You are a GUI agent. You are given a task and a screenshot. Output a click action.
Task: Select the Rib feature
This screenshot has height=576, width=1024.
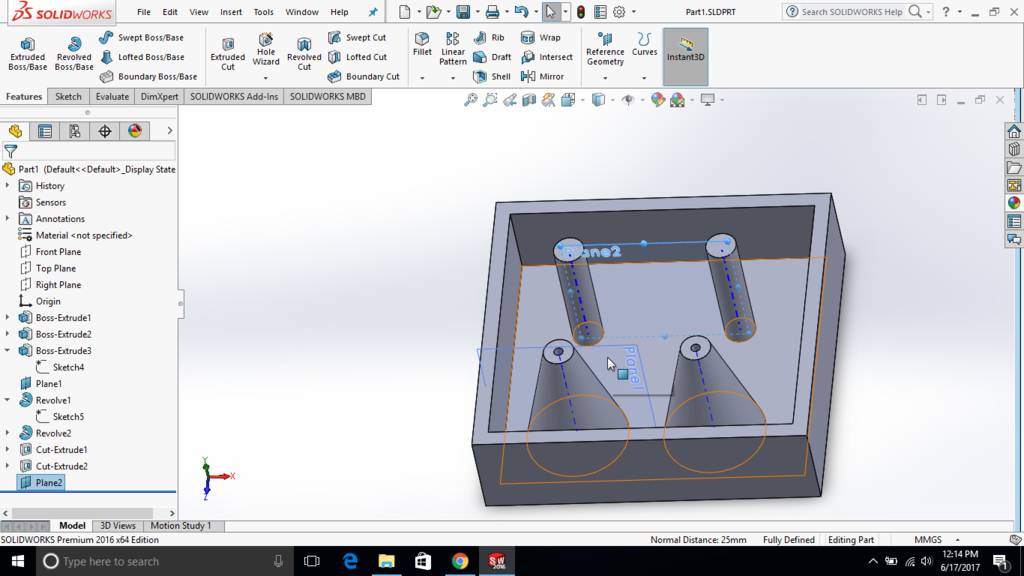coord(488,38)
